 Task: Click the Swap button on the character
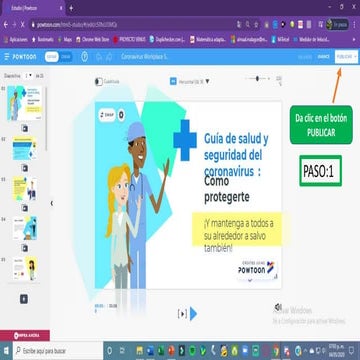point(107,115)
